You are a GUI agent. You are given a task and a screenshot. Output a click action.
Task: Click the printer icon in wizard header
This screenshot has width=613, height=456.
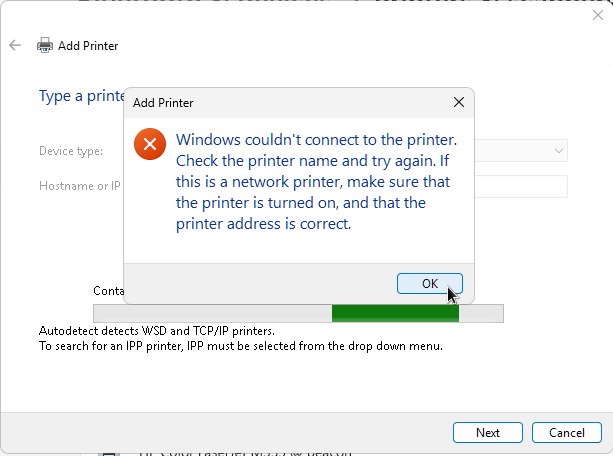click(45, 46)
